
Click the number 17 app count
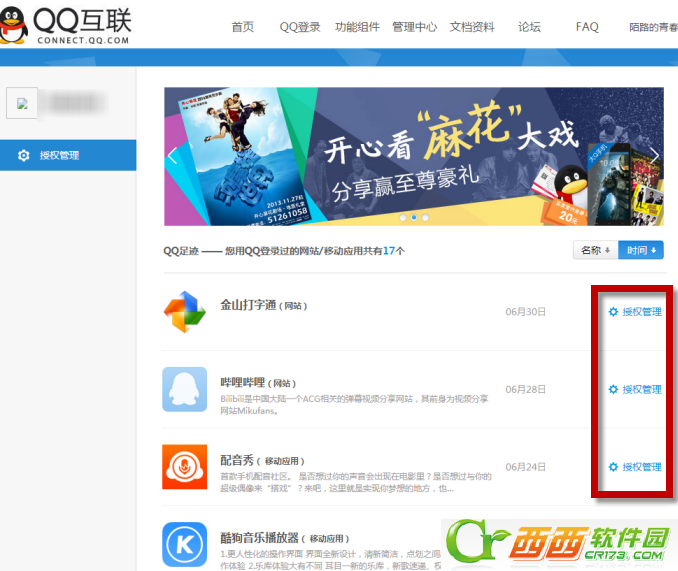tap(389, 251)
